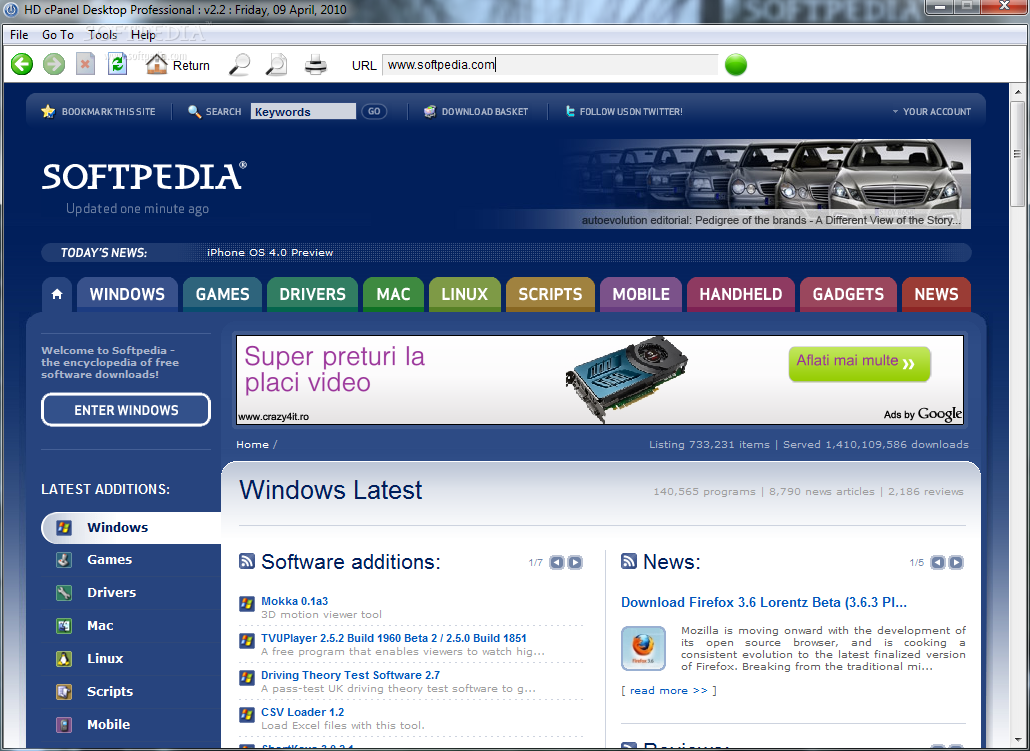Click the SOFTPEDIA logo
Viewport: 1030px width, 751px height.
145,176
